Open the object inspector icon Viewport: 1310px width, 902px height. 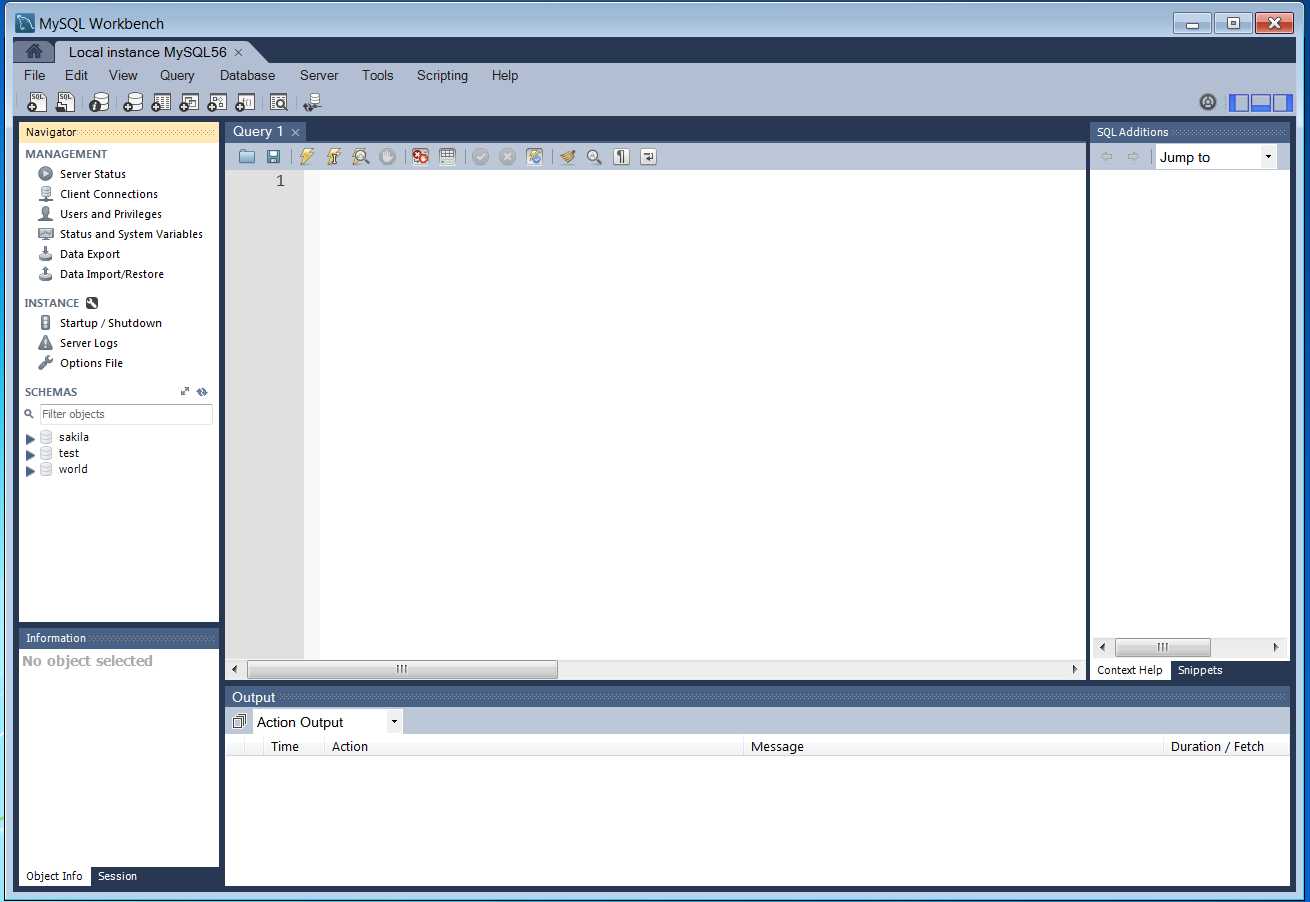[x=98, y=102]
